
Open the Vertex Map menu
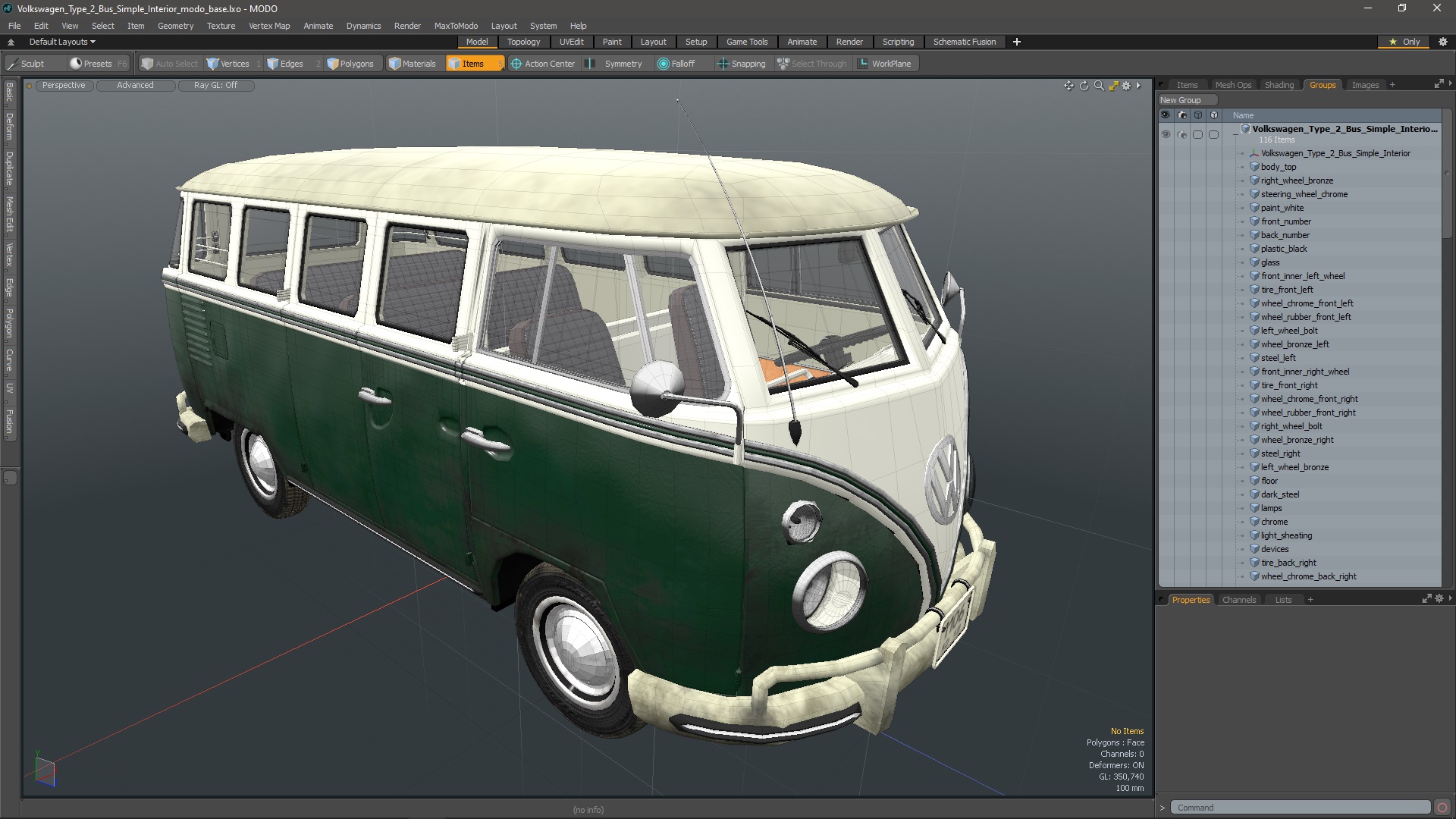(269, 26)
